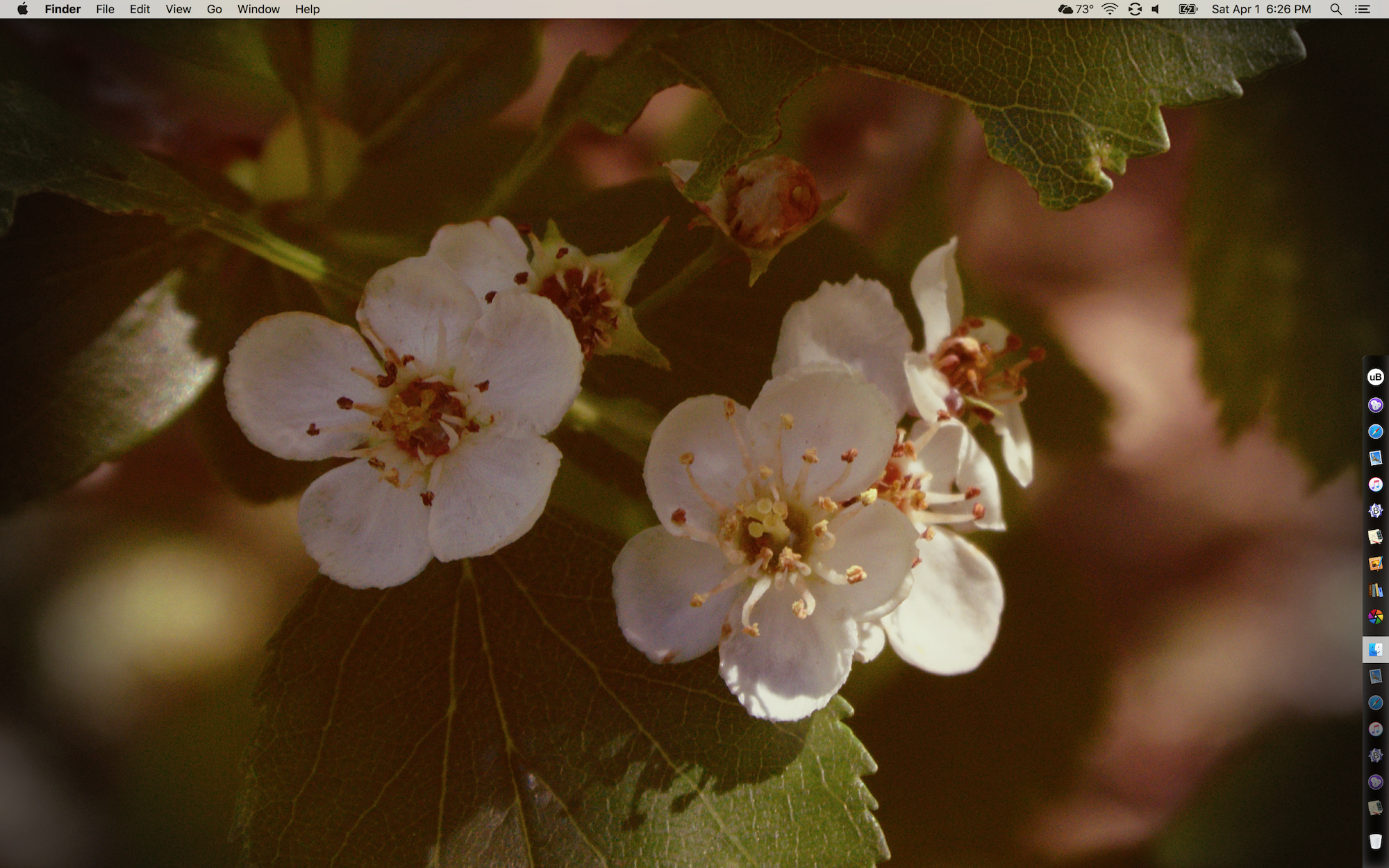Open the Trash in the Dock
Image resolution: width=1389 pixels, height=868 pixels.
pos(1375,841)
